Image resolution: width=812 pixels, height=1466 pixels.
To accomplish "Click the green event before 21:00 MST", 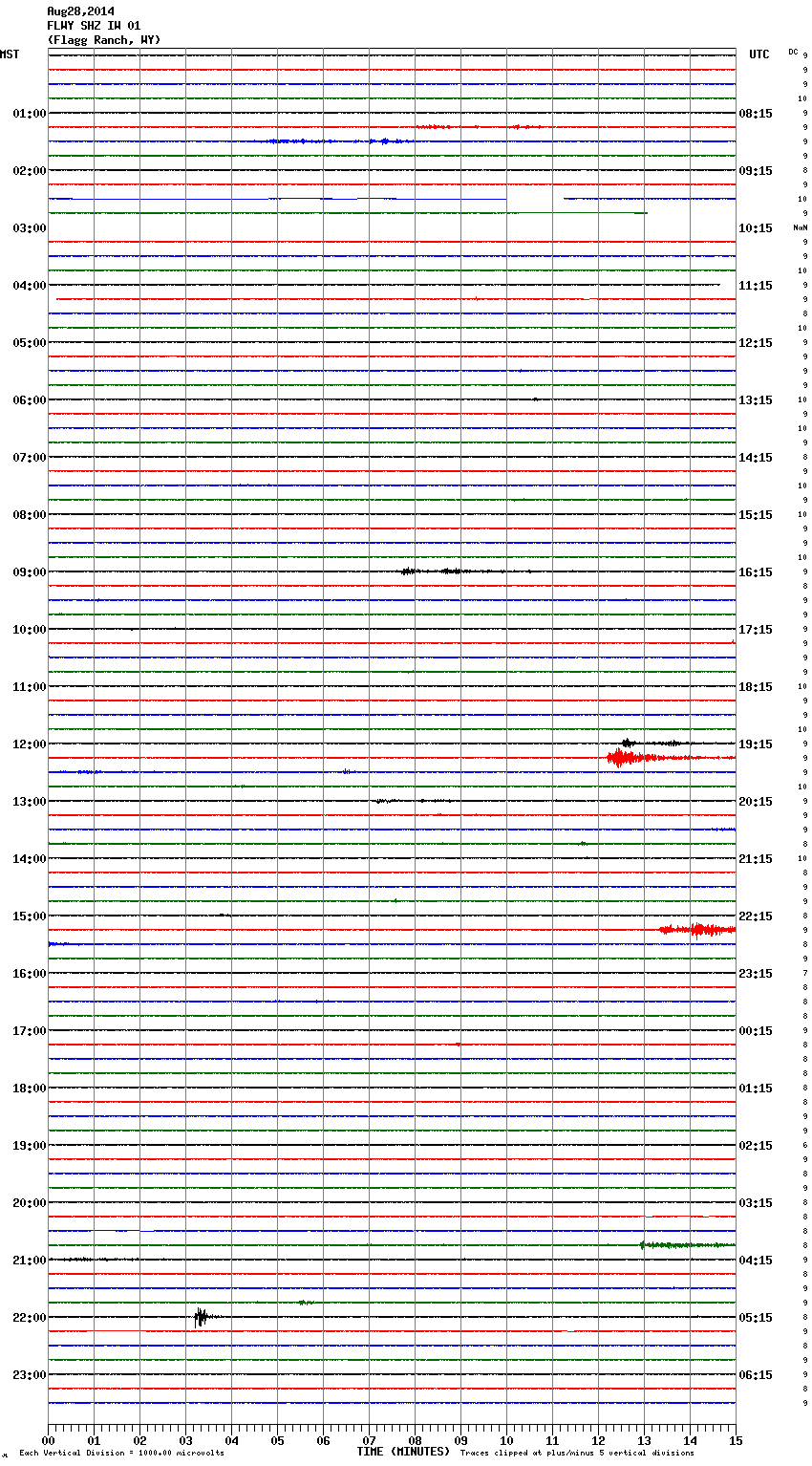I will click(x=686, y=1244).
